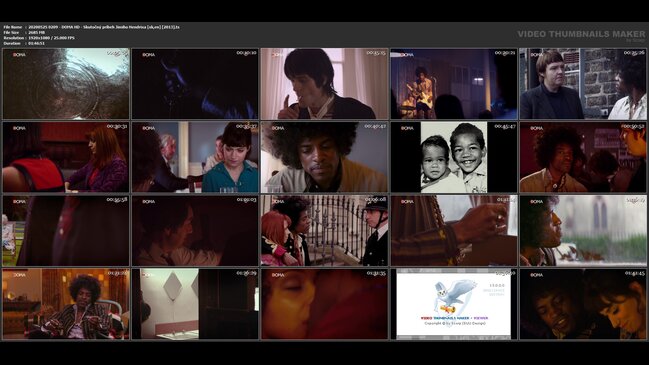Select the woman in teal shirt thumbnail
The height and width of the screenshot is (365, 649).
(195, 157)
